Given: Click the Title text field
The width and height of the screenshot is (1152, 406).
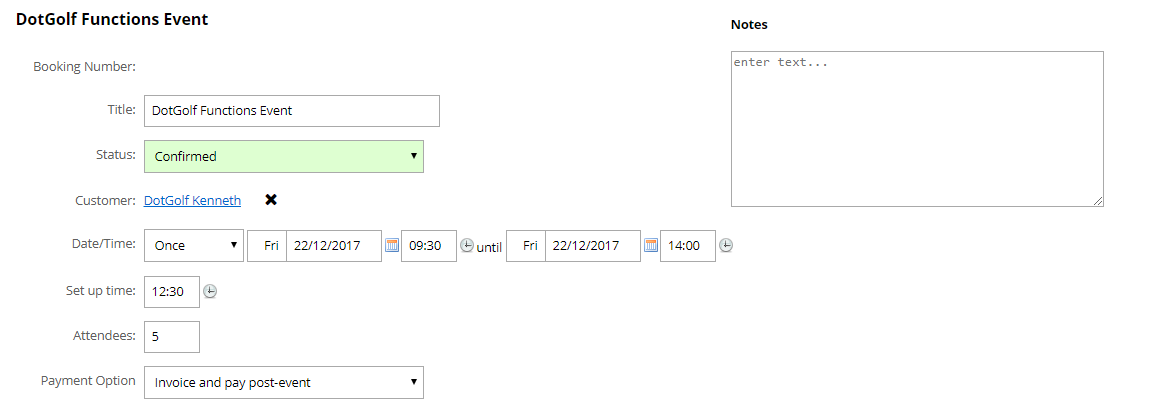Looking at the screenshot, I should [x=292, y=111].
